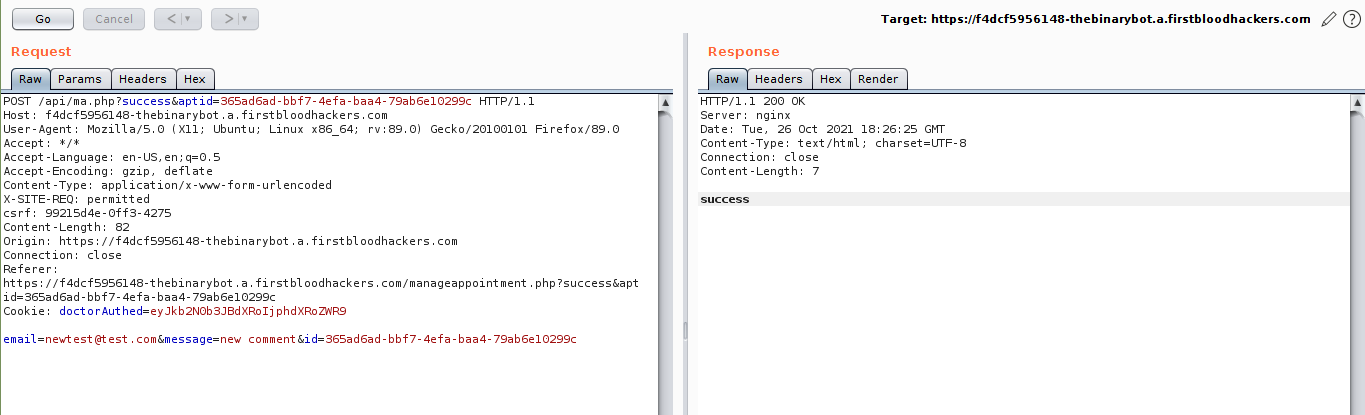Viewport: 1365px width, 415px height.
Task: Edit target with the pencil icon
Action: pyautogui.click(x=1329, y=19)
